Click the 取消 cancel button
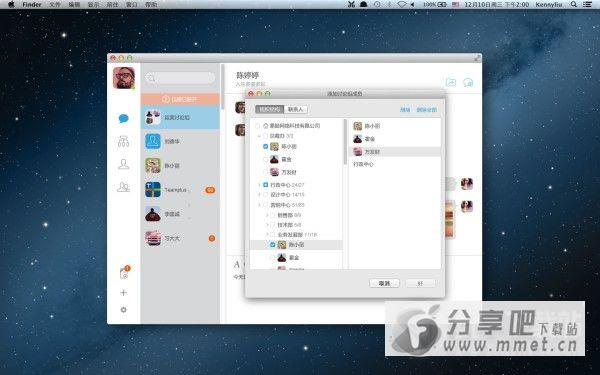The width and height of the screenshot is (600, 375). pos(384,284)
